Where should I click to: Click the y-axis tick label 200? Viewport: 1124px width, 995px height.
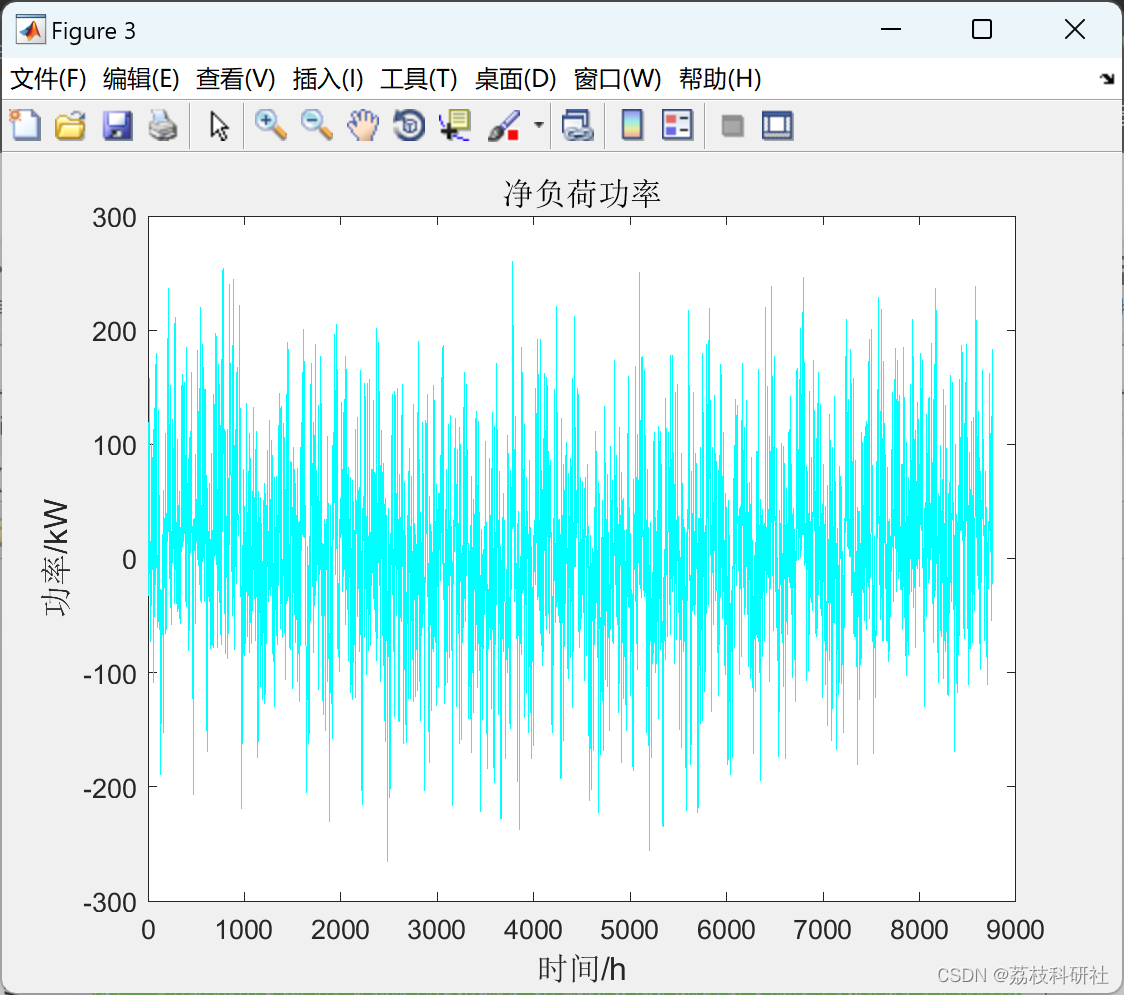click(114, 332)
